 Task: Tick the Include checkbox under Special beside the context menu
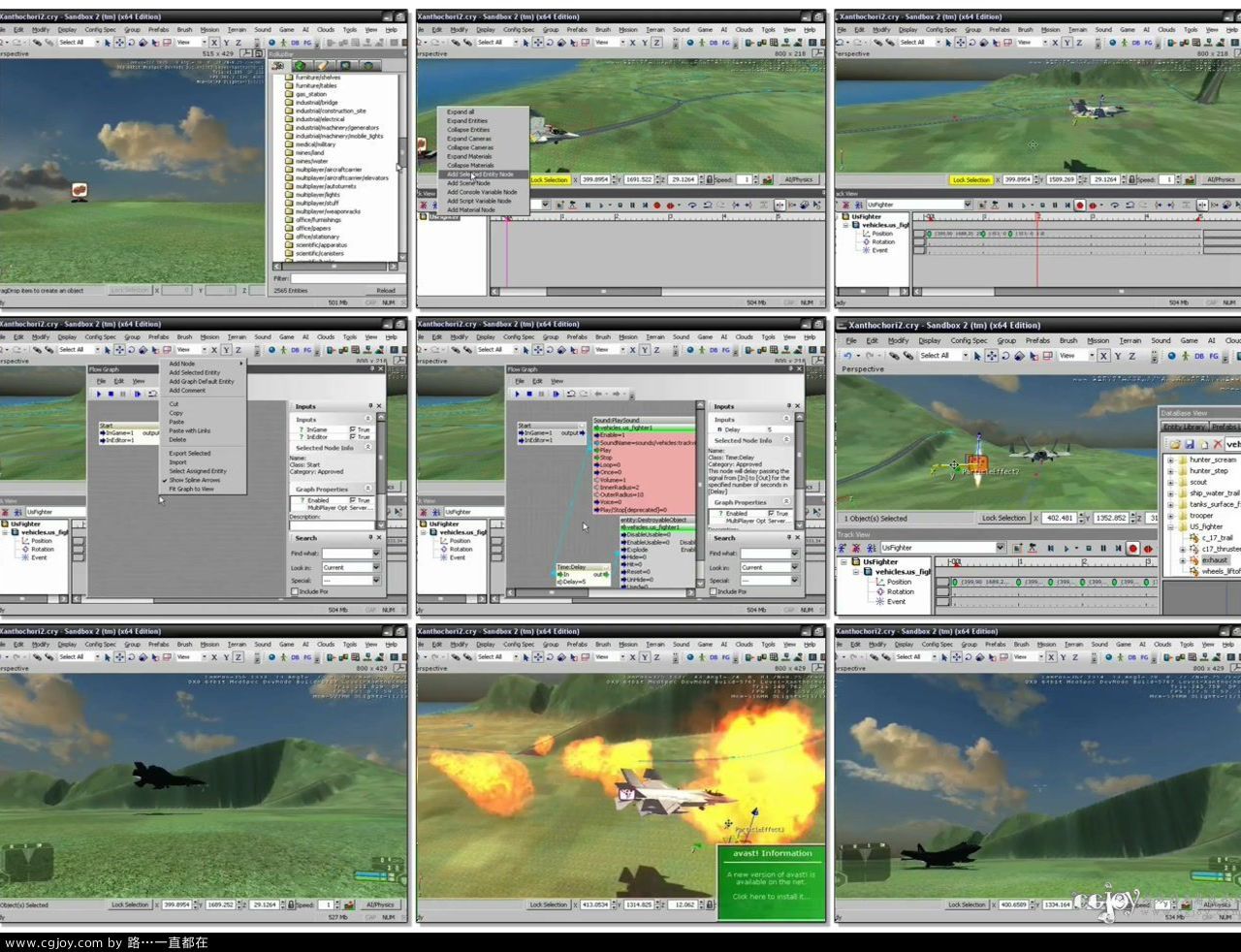(x=295, y=591)
